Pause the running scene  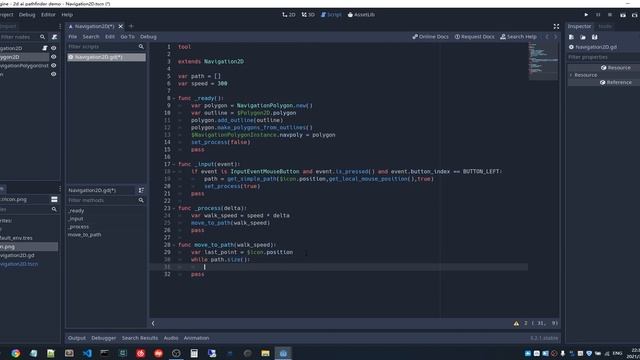coord(598,15)
